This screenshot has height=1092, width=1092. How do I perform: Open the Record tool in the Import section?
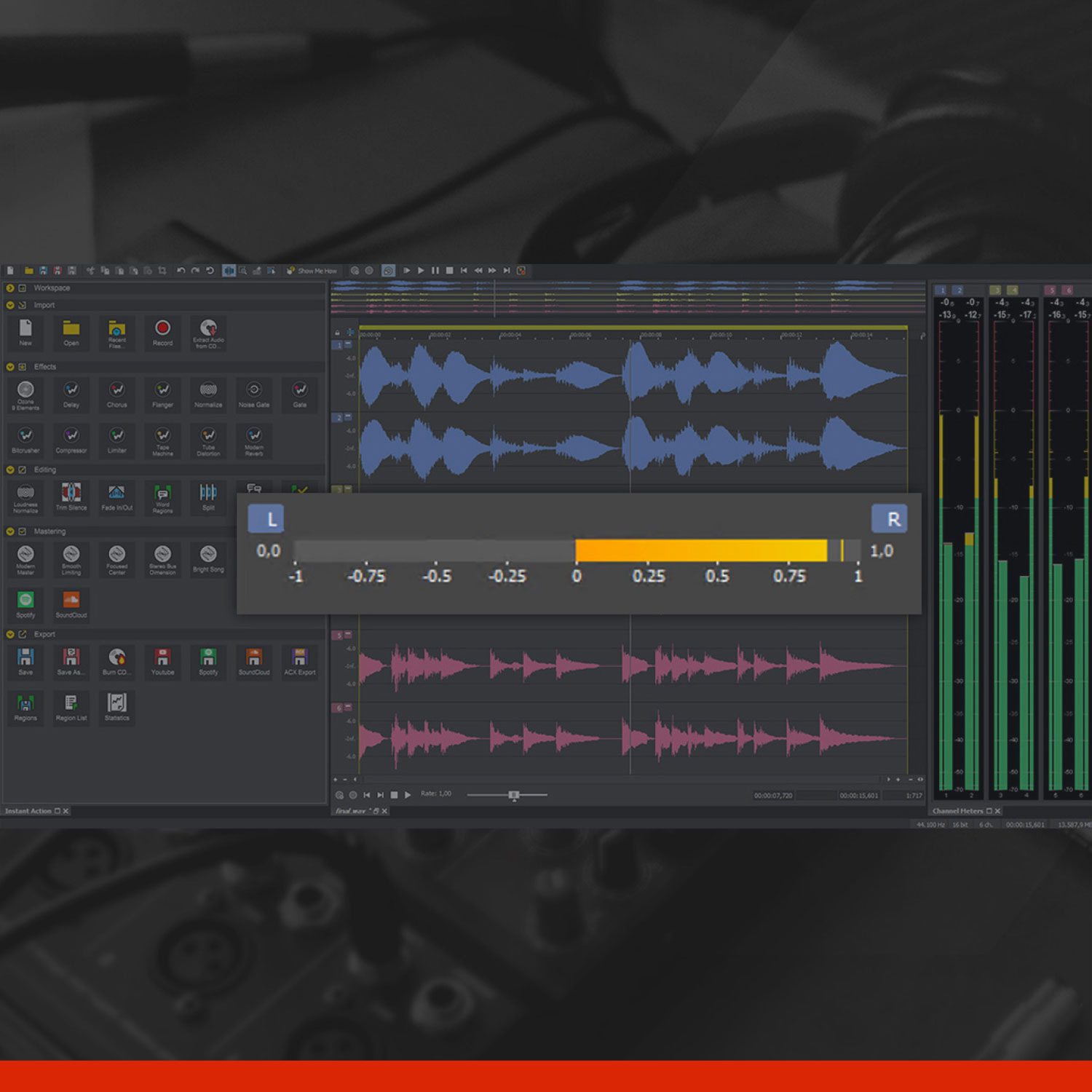162,333
